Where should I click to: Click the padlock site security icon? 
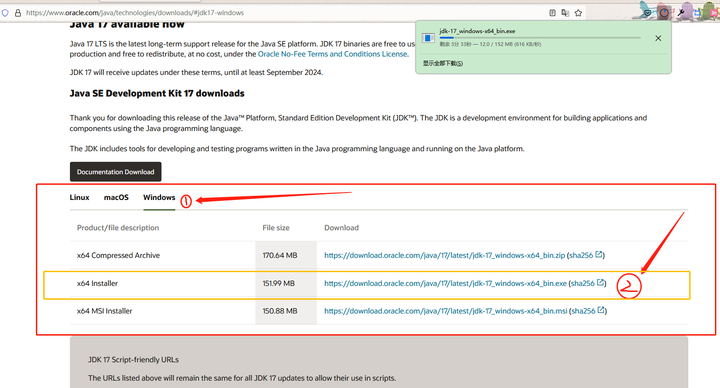coord(18,13)
